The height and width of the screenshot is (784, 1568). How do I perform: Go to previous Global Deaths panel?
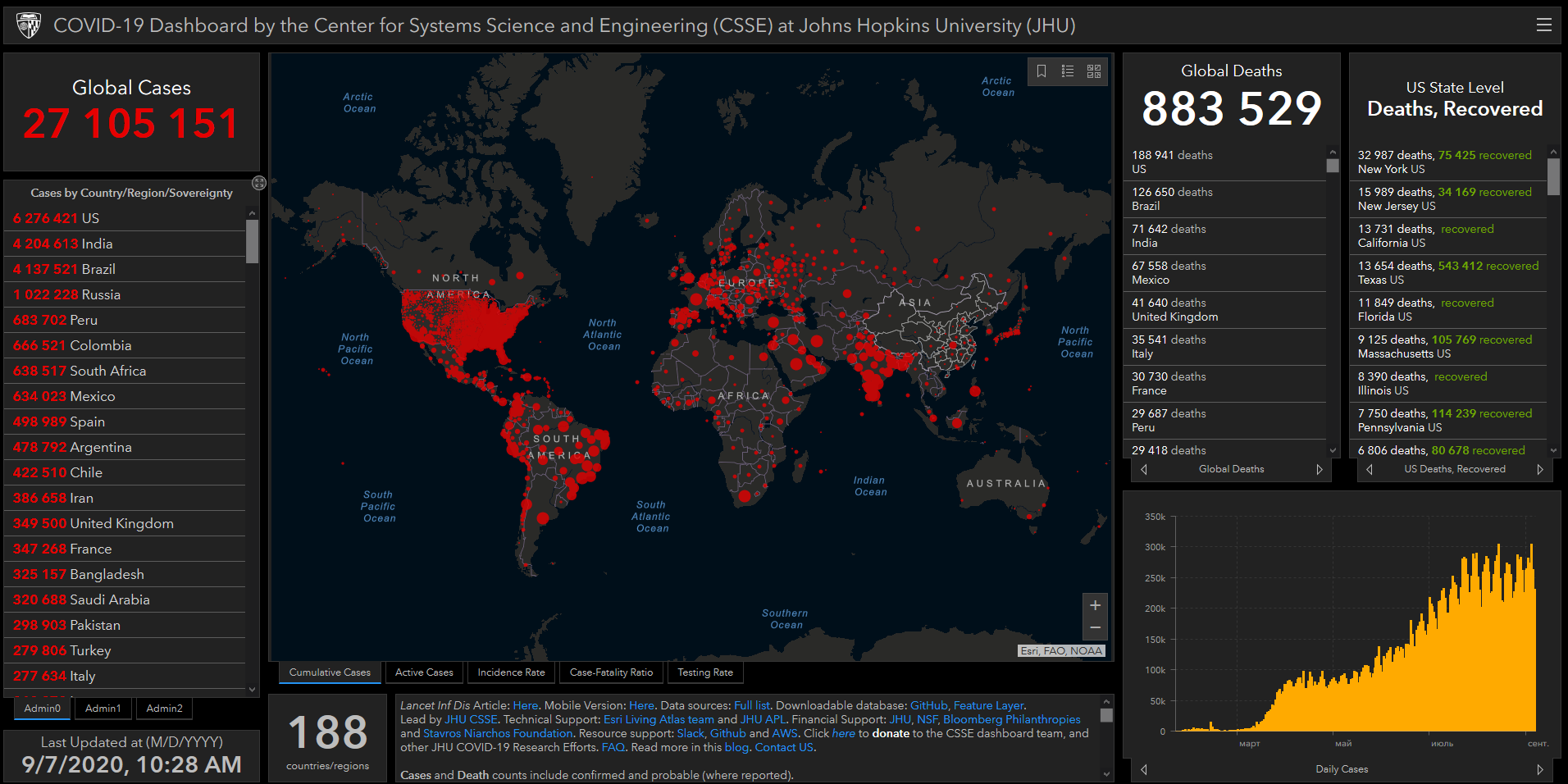point(1144,470)
